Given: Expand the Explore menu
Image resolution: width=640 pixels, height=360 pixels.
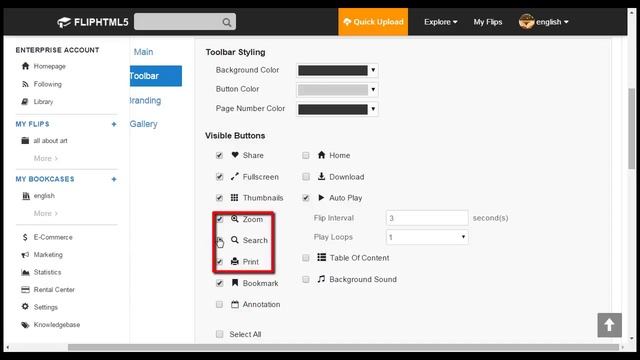Looking at the screenshot, I should point(440,22).
